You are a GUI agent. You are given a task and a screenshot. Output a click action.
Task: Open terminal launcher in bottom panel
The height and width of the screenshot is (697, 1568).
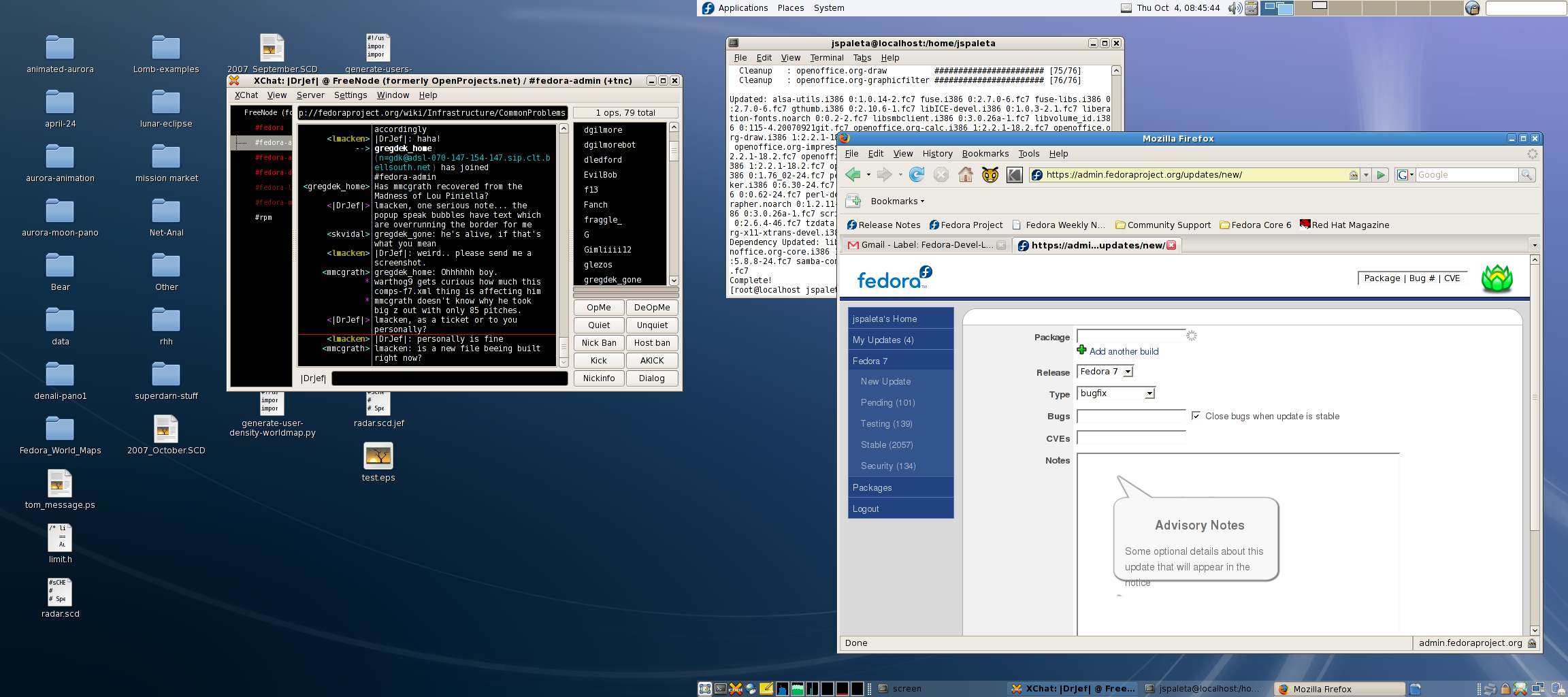point(721,689)
